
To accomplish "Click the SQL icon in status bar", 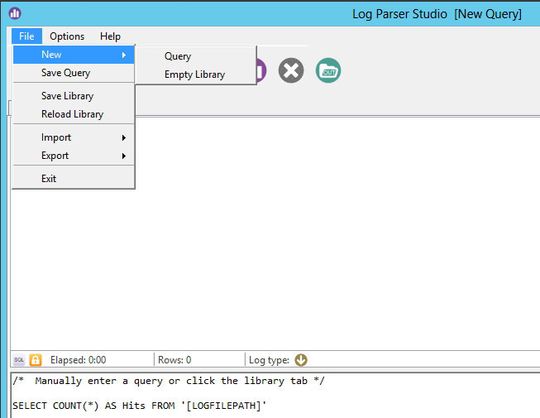I will [x=19, y=360].
